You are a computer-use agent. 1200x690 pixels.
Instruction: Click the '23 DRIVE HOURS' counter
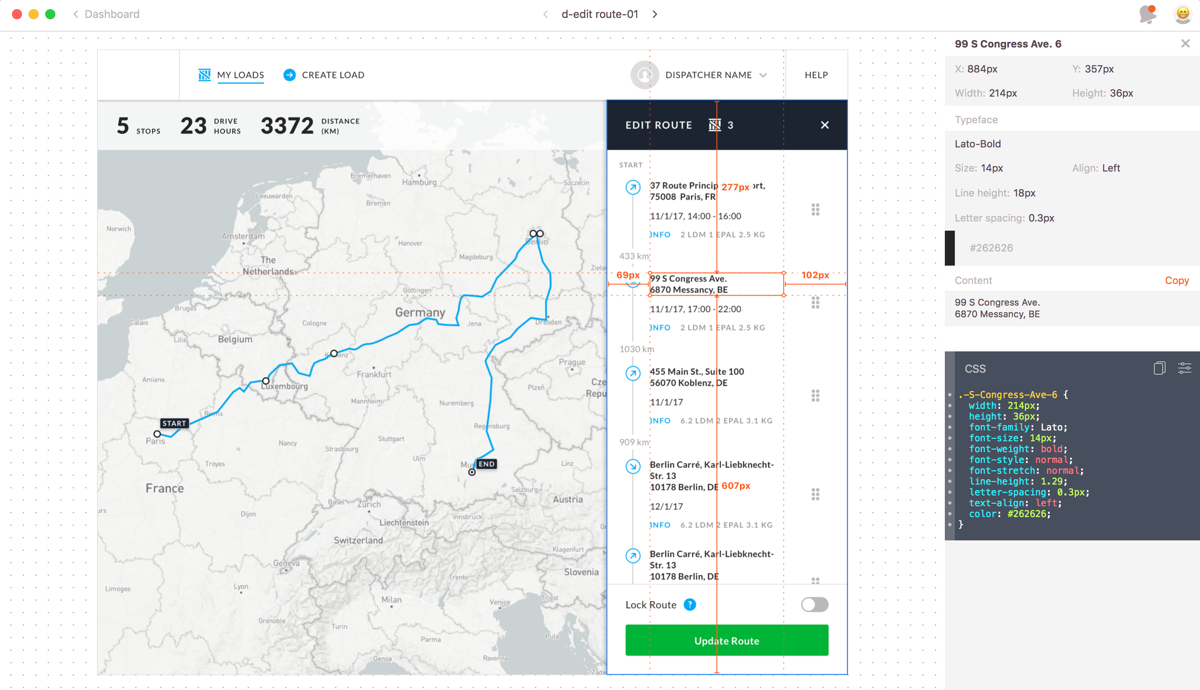pyautogui.click(x=210, y=126)
